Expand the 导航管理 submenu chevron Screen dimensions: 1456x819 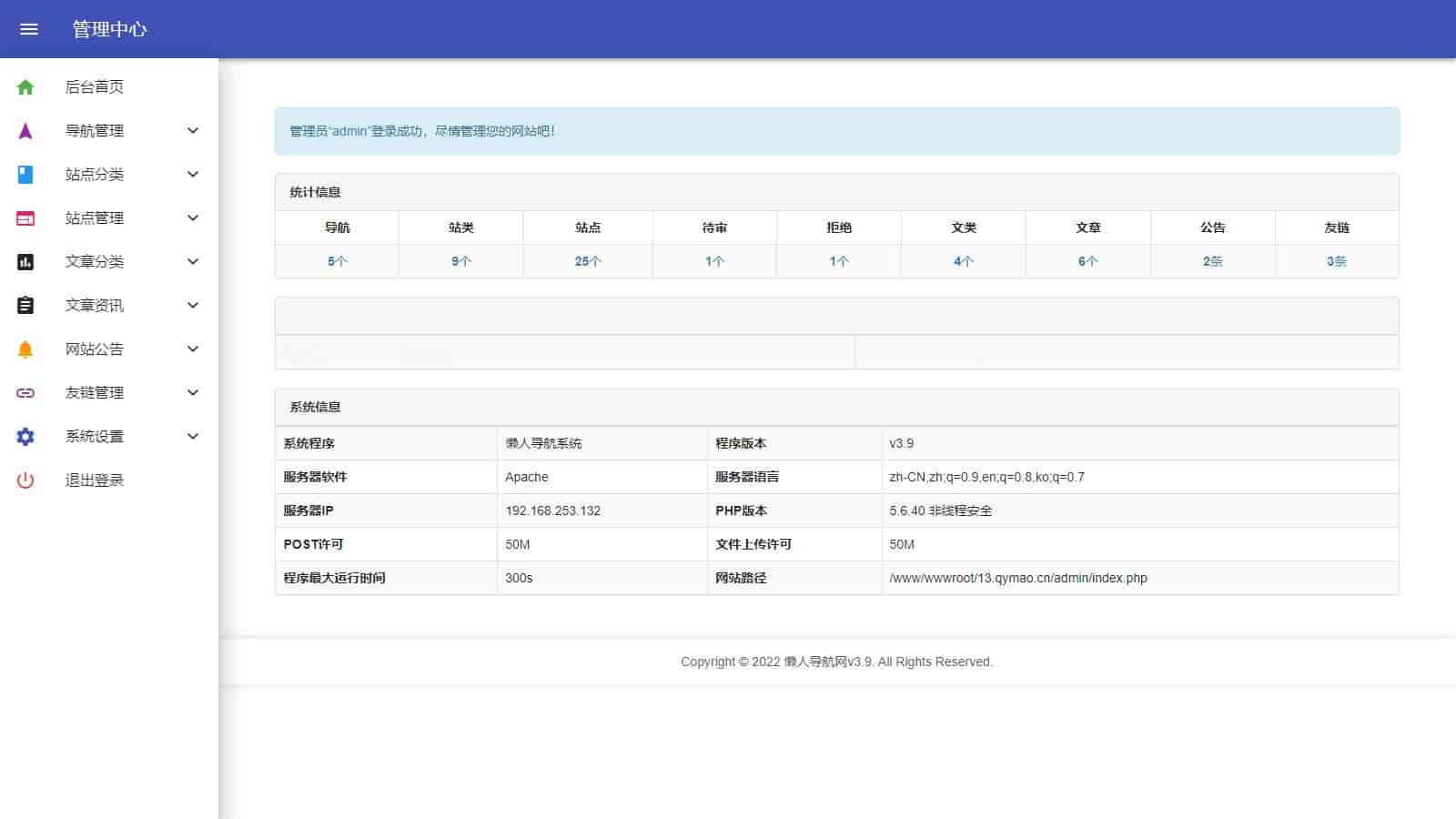(x=193, y=131)
